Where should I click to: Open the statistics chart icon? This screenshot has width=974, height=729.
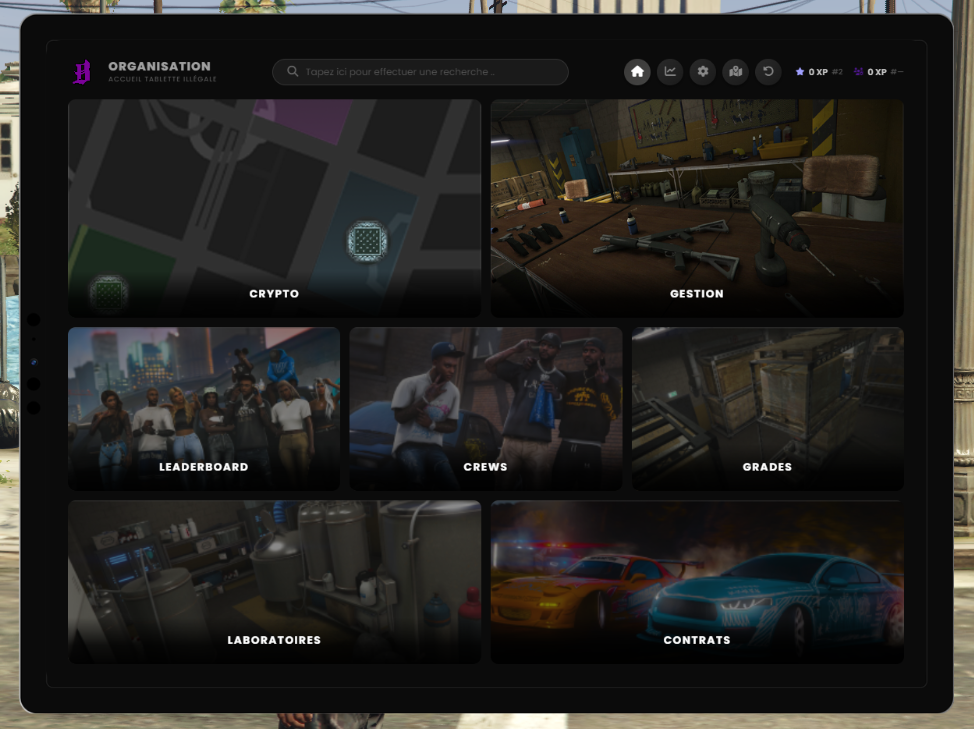tap(670, 72)
